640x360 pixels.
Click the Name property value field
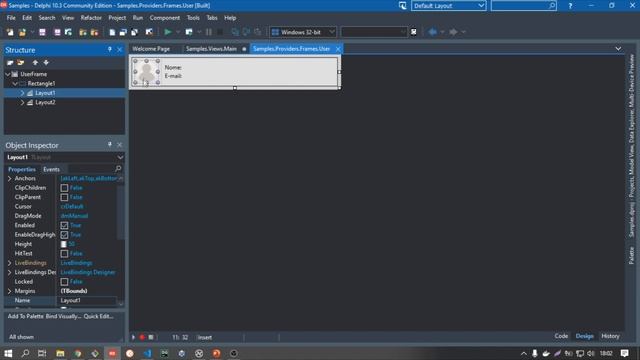pyautogui.click(x=88, y=300)
